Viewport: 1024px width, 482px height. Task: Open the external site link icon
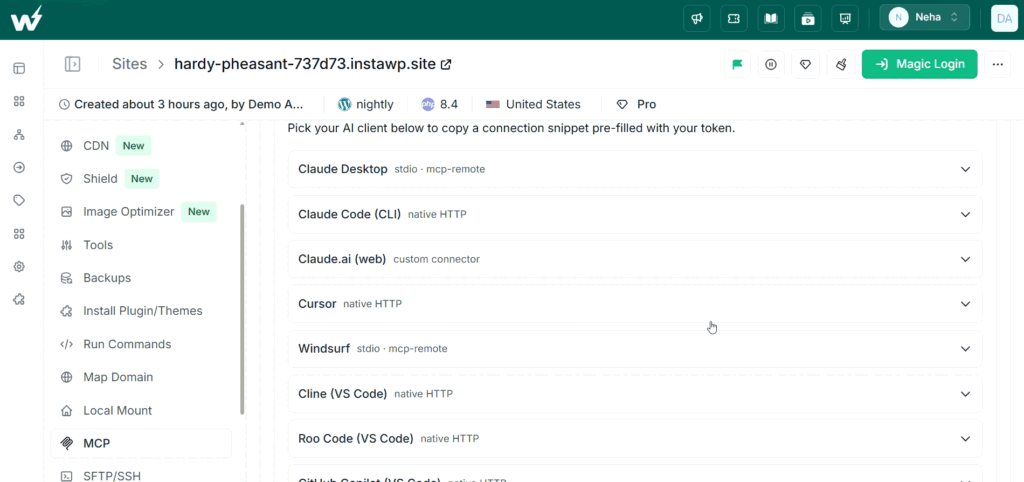(x=447, y=64)
